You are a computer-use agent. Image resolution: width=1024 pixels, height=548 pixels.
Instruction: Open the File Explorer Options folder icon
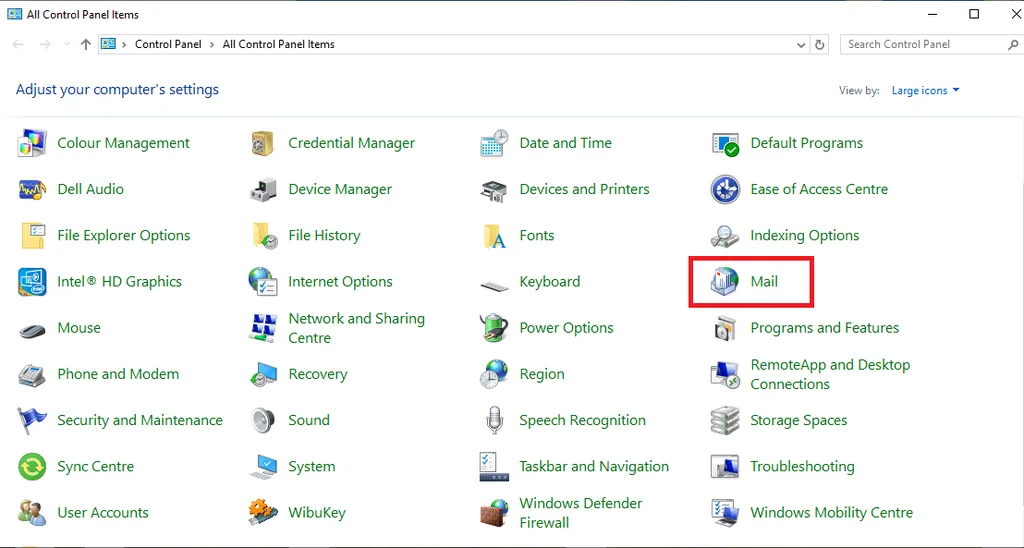point(32,236)
